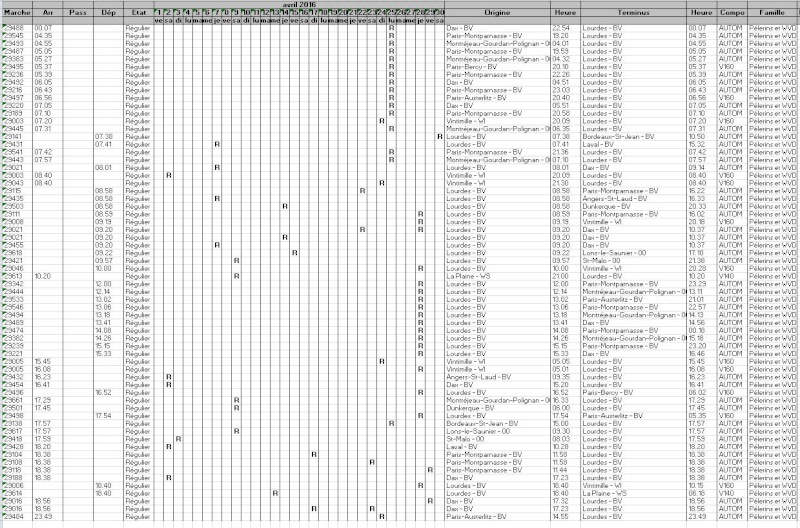Select the Etat column header

(x=138, y=12)
